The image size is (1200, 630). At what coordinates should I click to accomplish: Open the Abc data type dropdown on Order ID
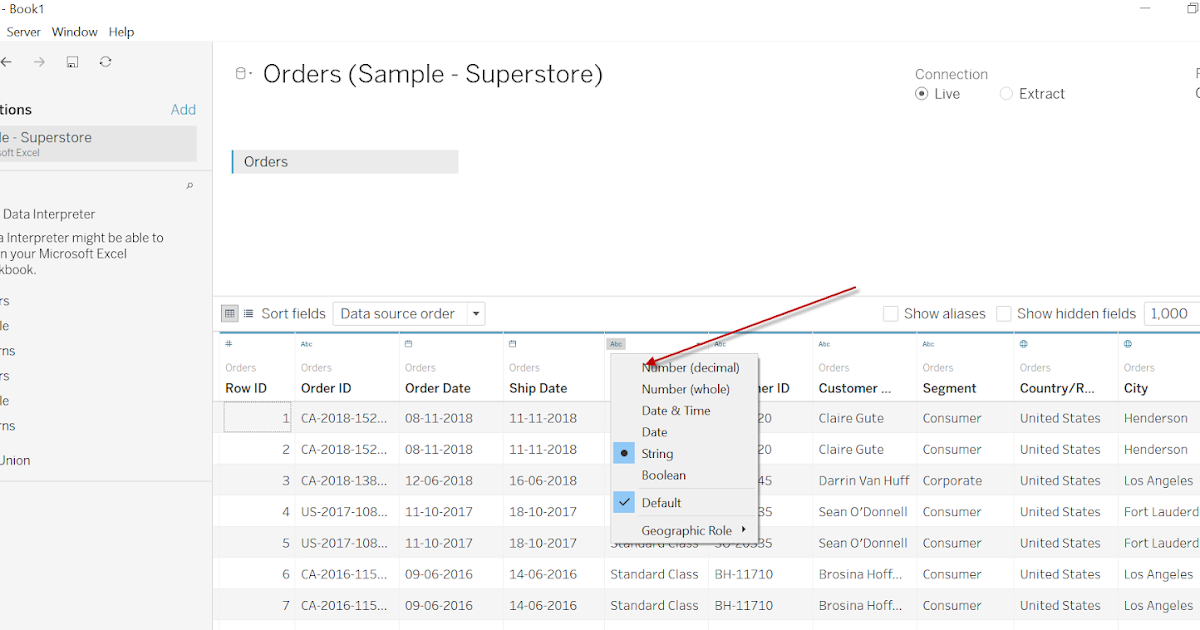[x=306, y=343]
